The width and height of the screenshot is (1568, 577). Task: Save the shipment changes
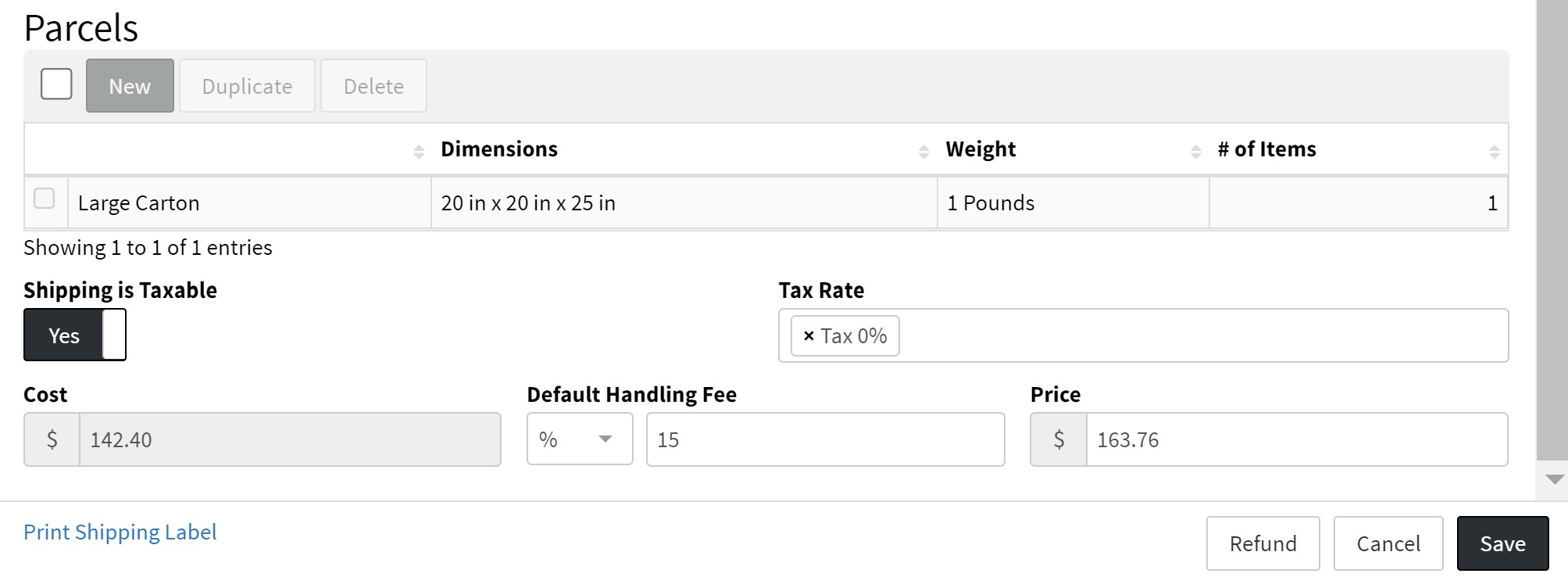[x=1502, y=543]
